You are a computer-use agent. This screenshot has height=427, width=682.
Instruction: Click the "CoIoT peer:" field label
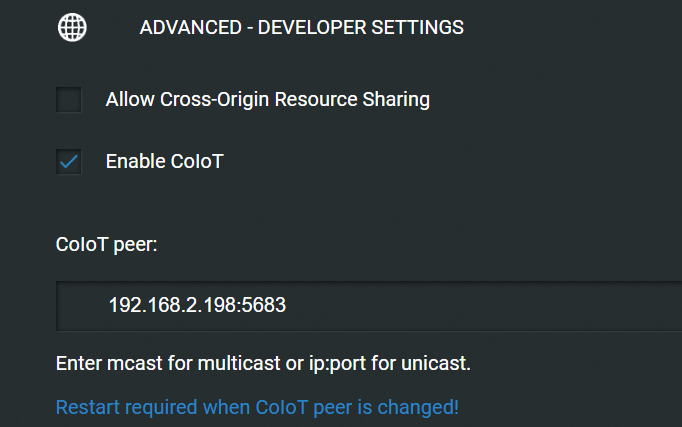coord(107,245)
